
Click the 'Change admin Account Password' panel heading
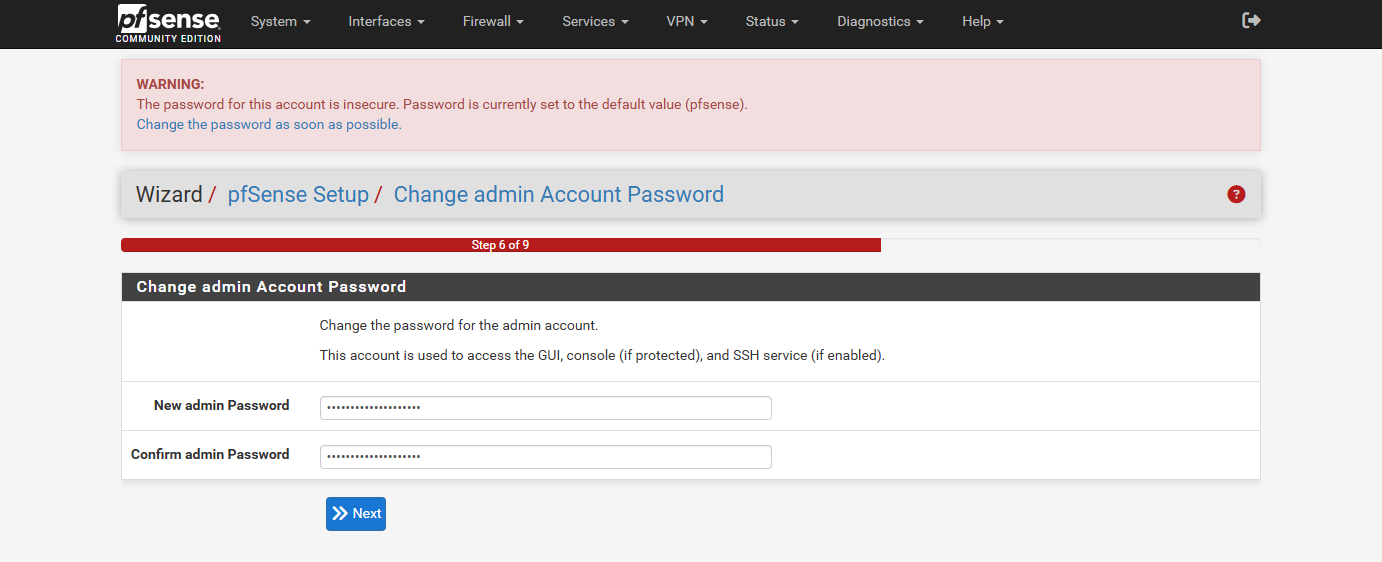[x=271, y=287]
